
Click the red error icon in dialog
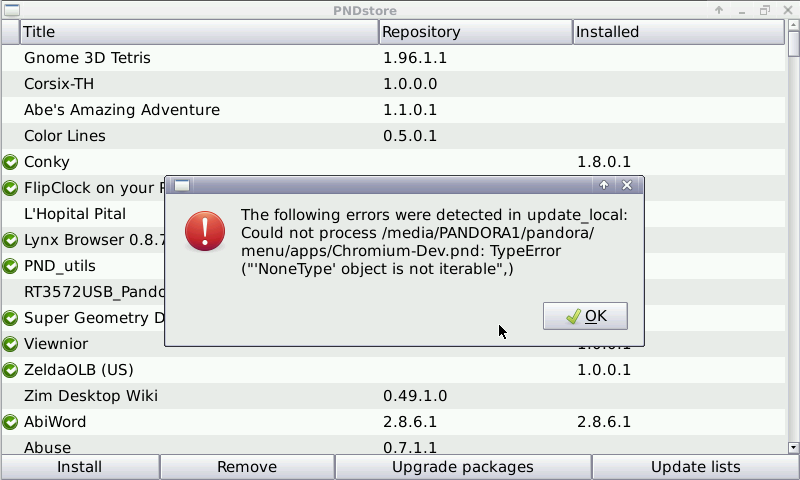tap(205, 231)
